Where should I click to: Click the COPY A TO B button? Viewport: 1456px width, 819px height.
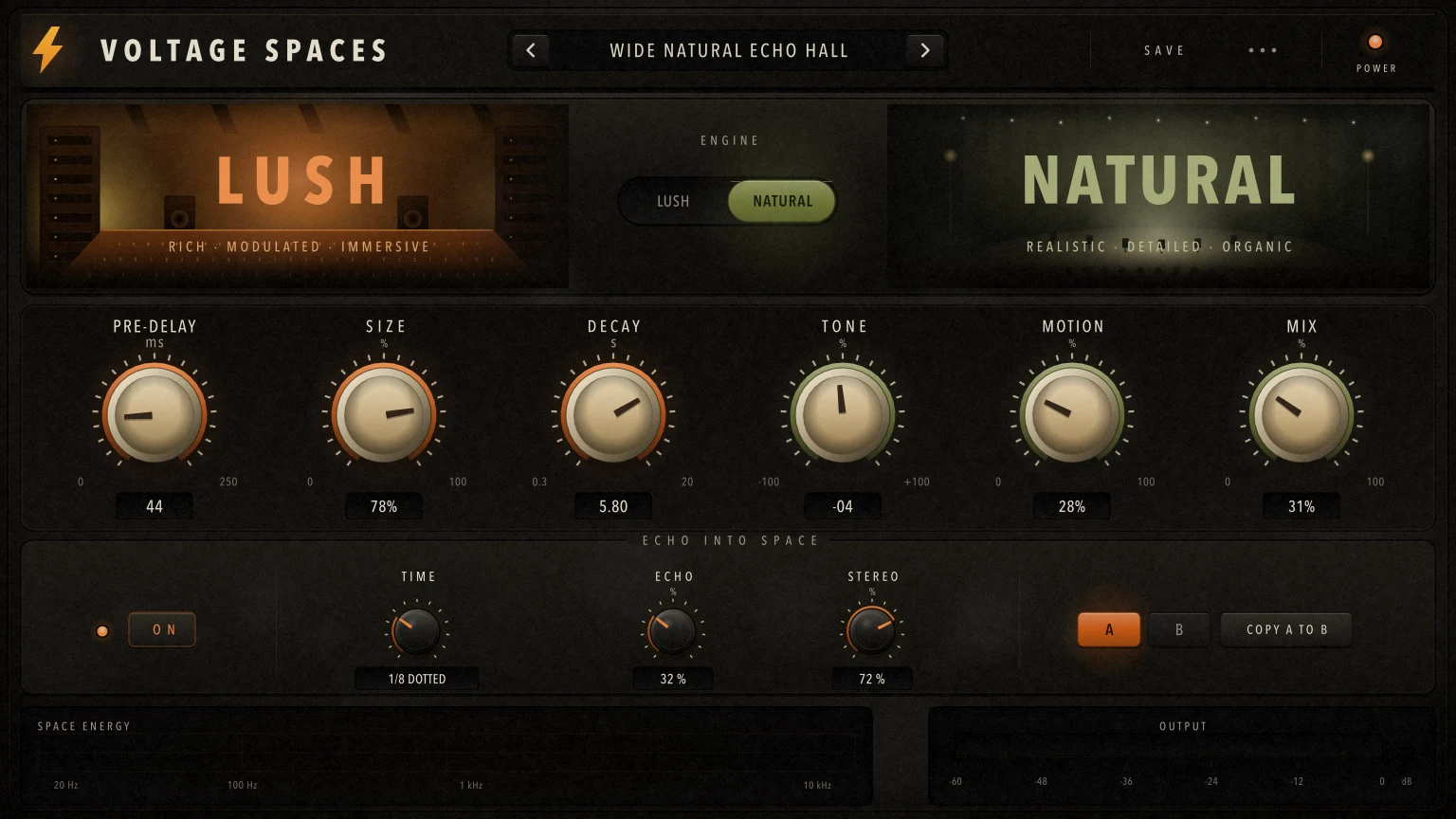tap(1286, 629)
